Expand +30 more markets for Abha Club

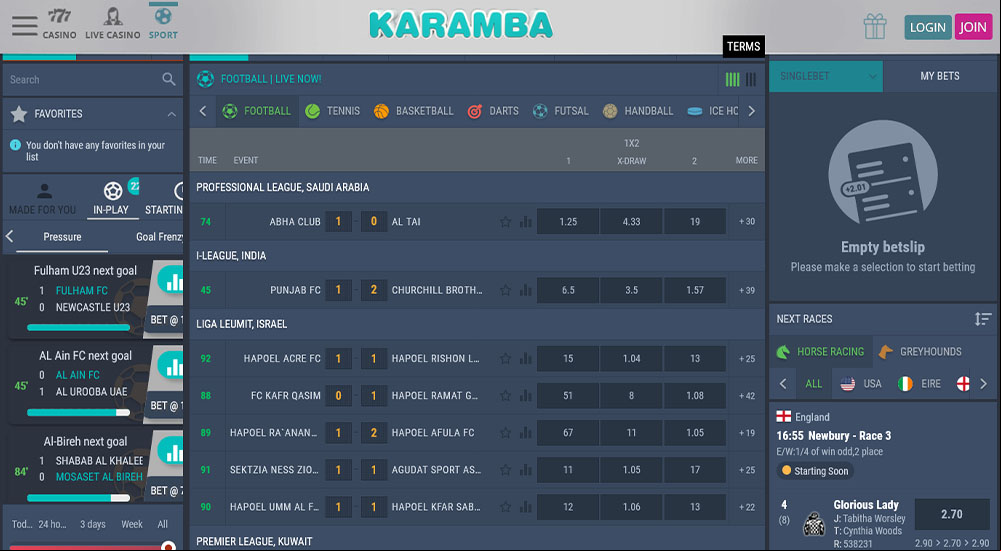[747, 222]
